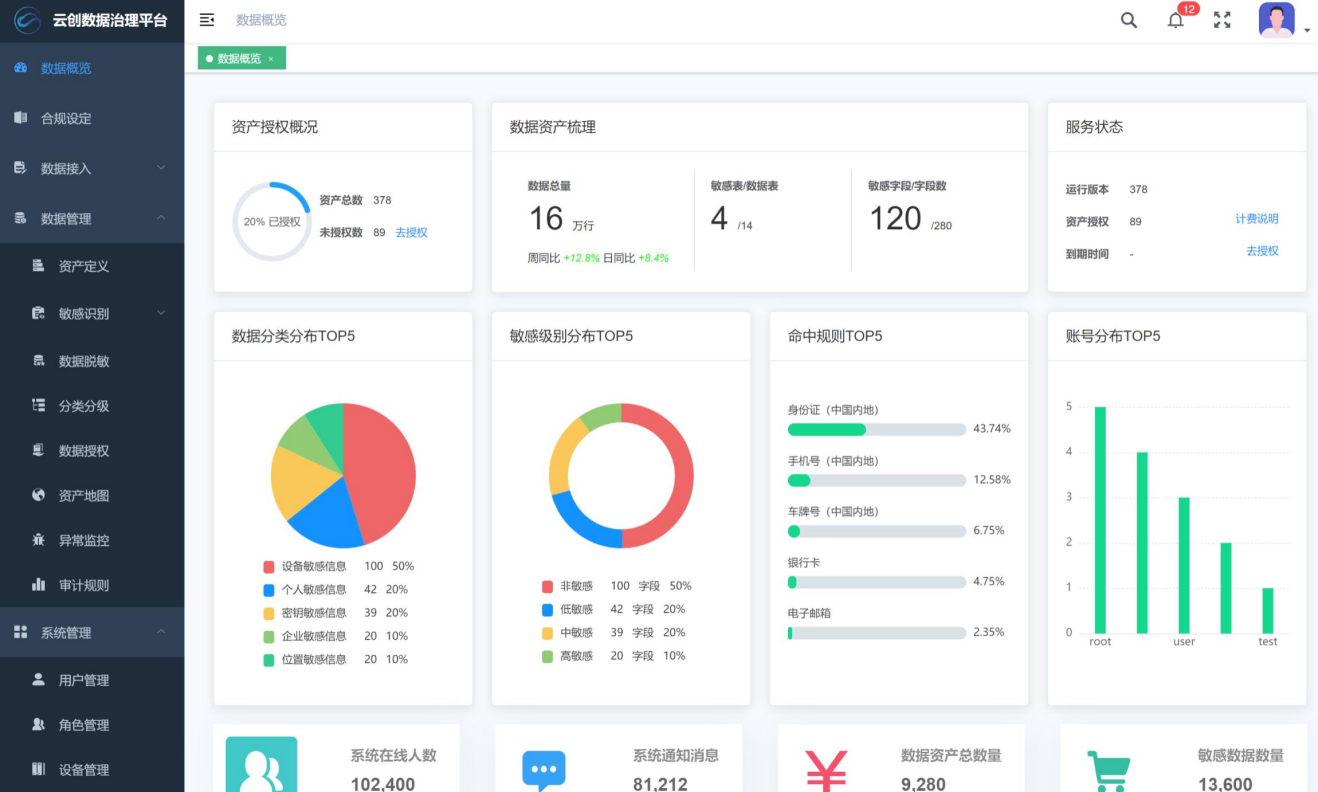The height and width of the screenshot is (792, 1318).
Task: Toggle 企业敏感信息 legend entry
Action: tap(335, 636)
